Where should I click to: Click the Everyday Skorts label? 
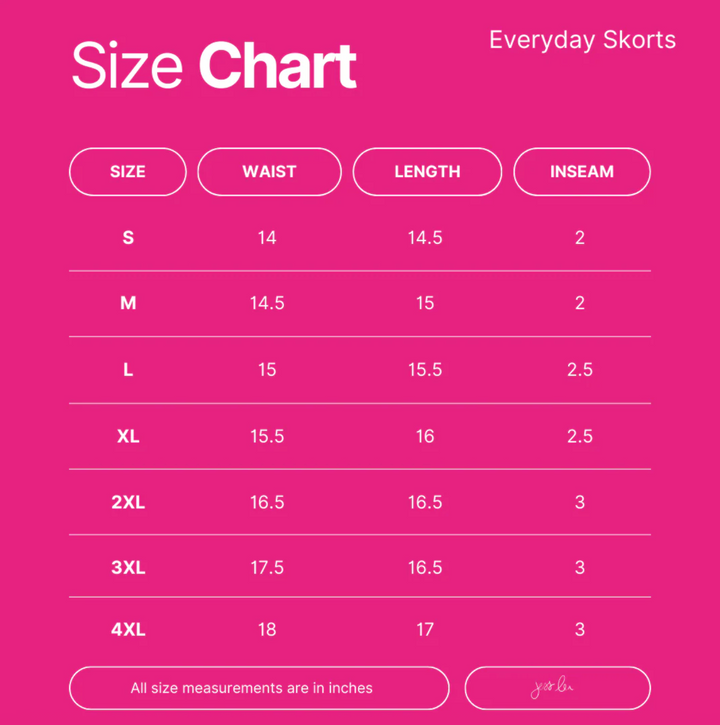tap(582, 40)
